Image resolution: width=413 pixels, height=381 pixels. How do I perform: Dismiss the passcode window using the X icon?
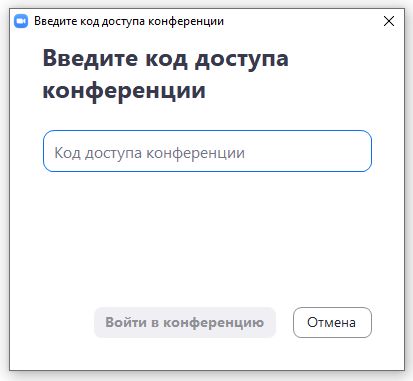[389, 21]
